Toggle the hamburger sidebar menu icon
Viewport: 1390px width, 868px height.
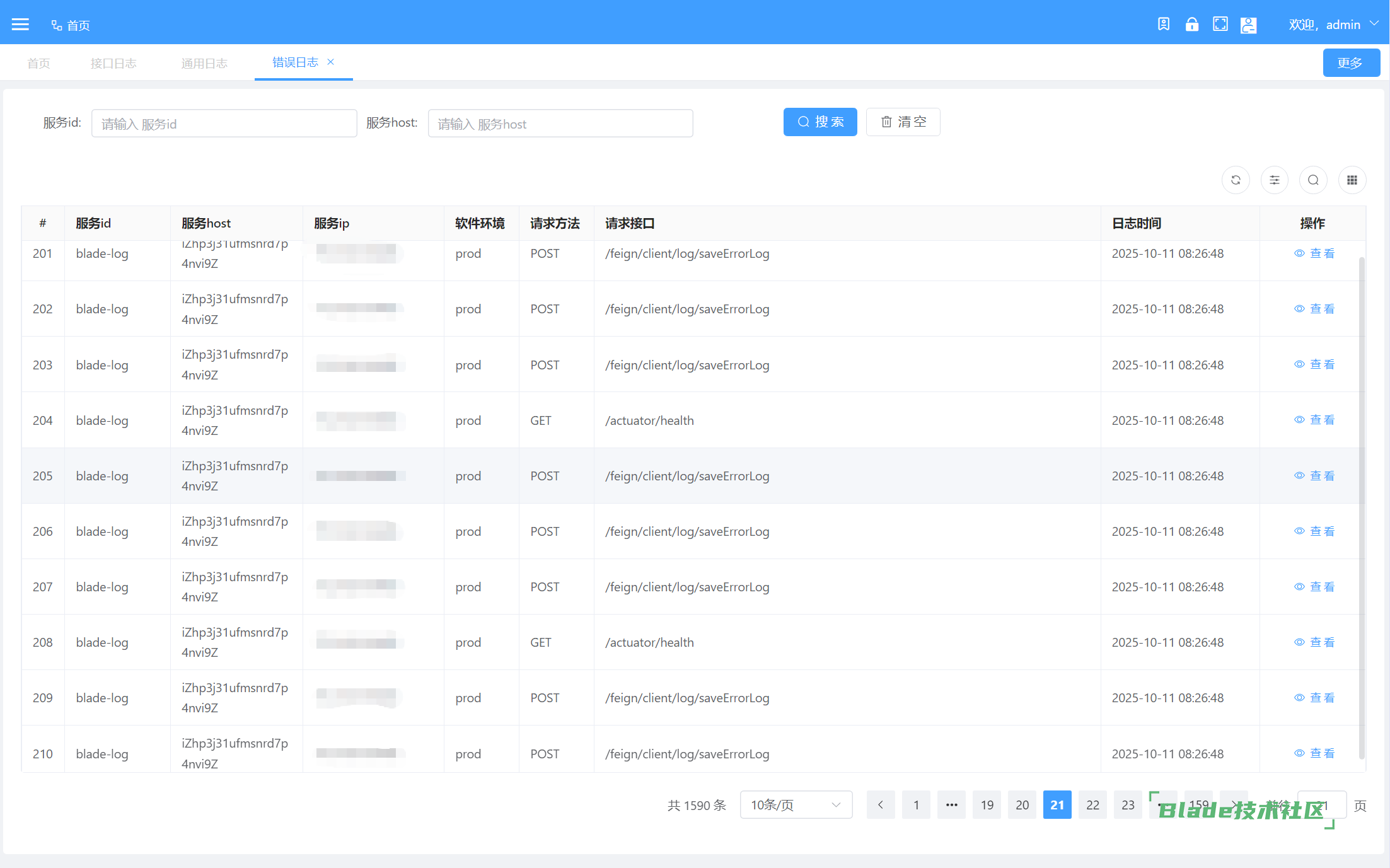[x=20, y=25]
